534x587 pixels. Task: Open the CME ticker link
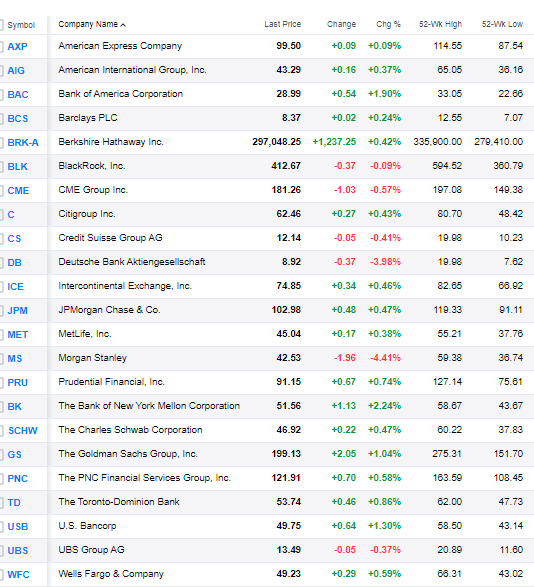click(x=18, y=190)
